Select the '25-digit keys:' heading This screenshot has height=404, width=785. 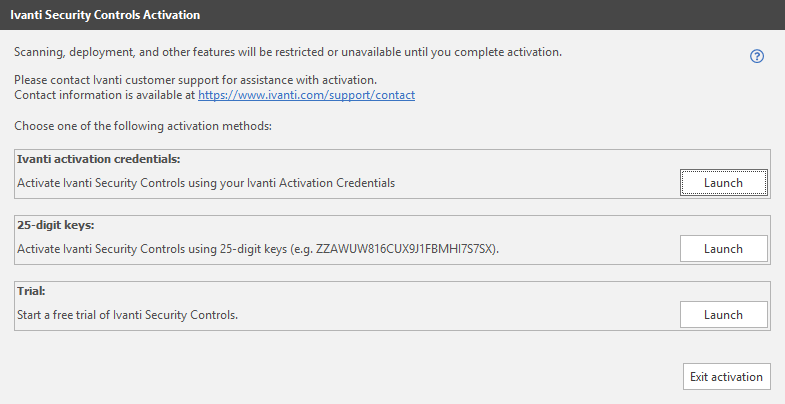pyautogui.click(x=56, y=225)
